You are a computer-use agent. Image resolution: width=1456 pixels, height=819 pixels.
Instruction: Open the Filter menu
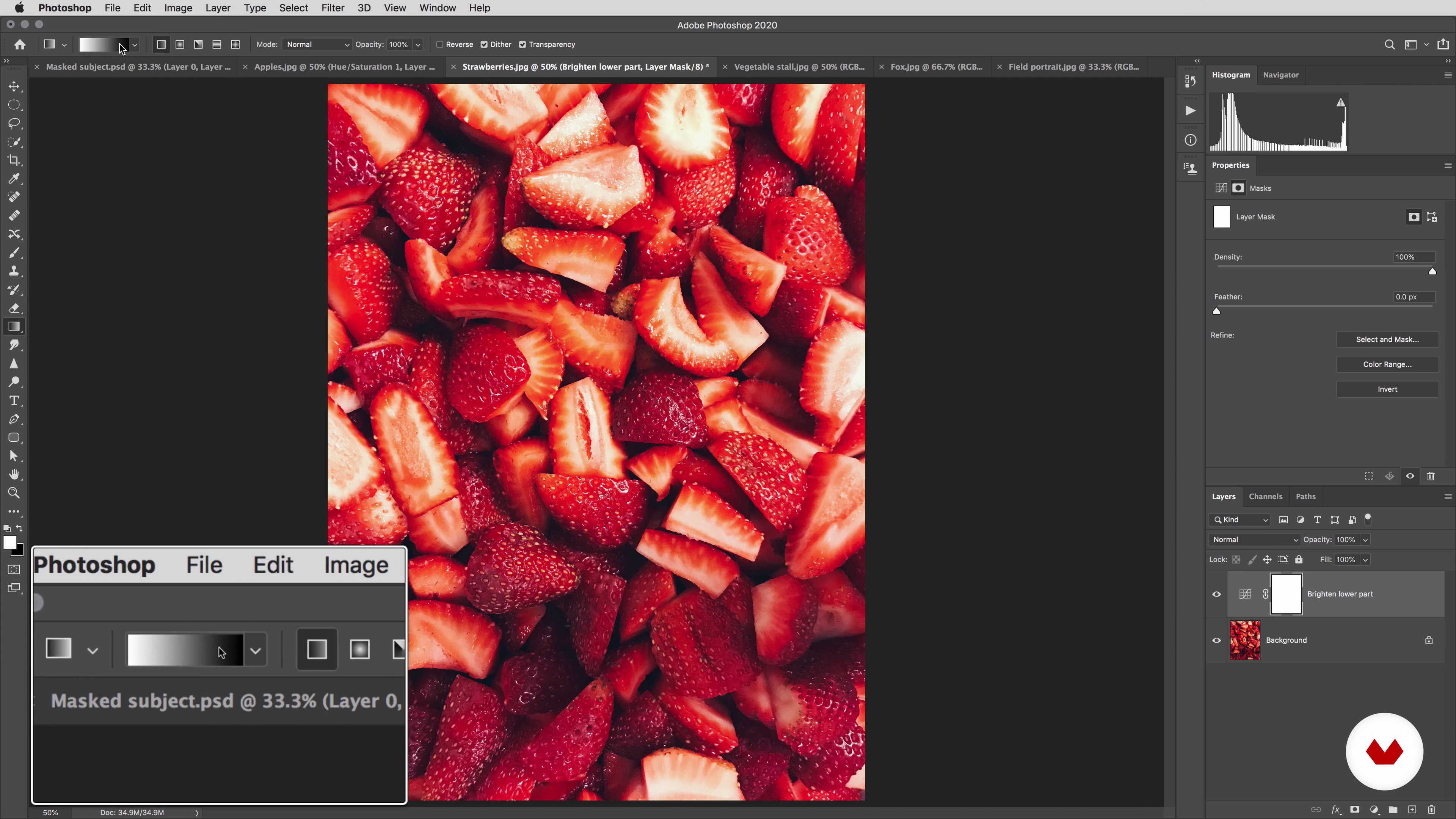(333, 8)
